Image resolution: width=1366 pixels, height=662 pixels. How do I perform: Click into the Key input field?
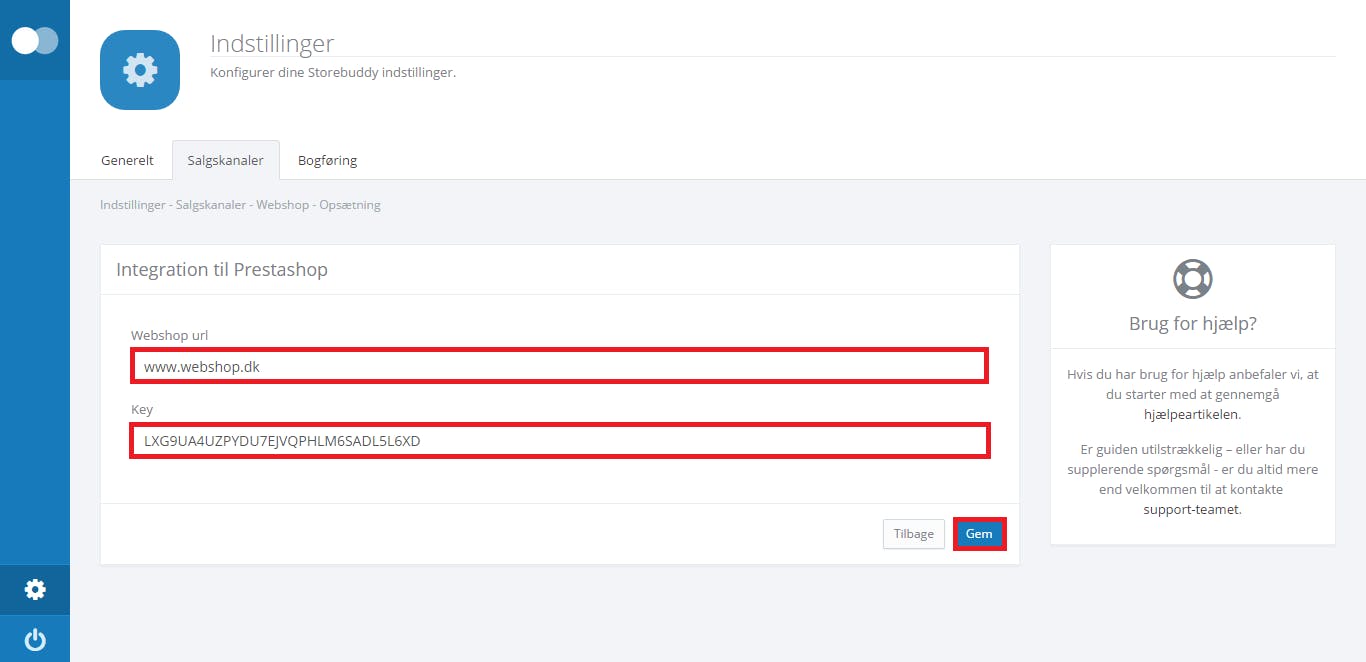point(560,440)
